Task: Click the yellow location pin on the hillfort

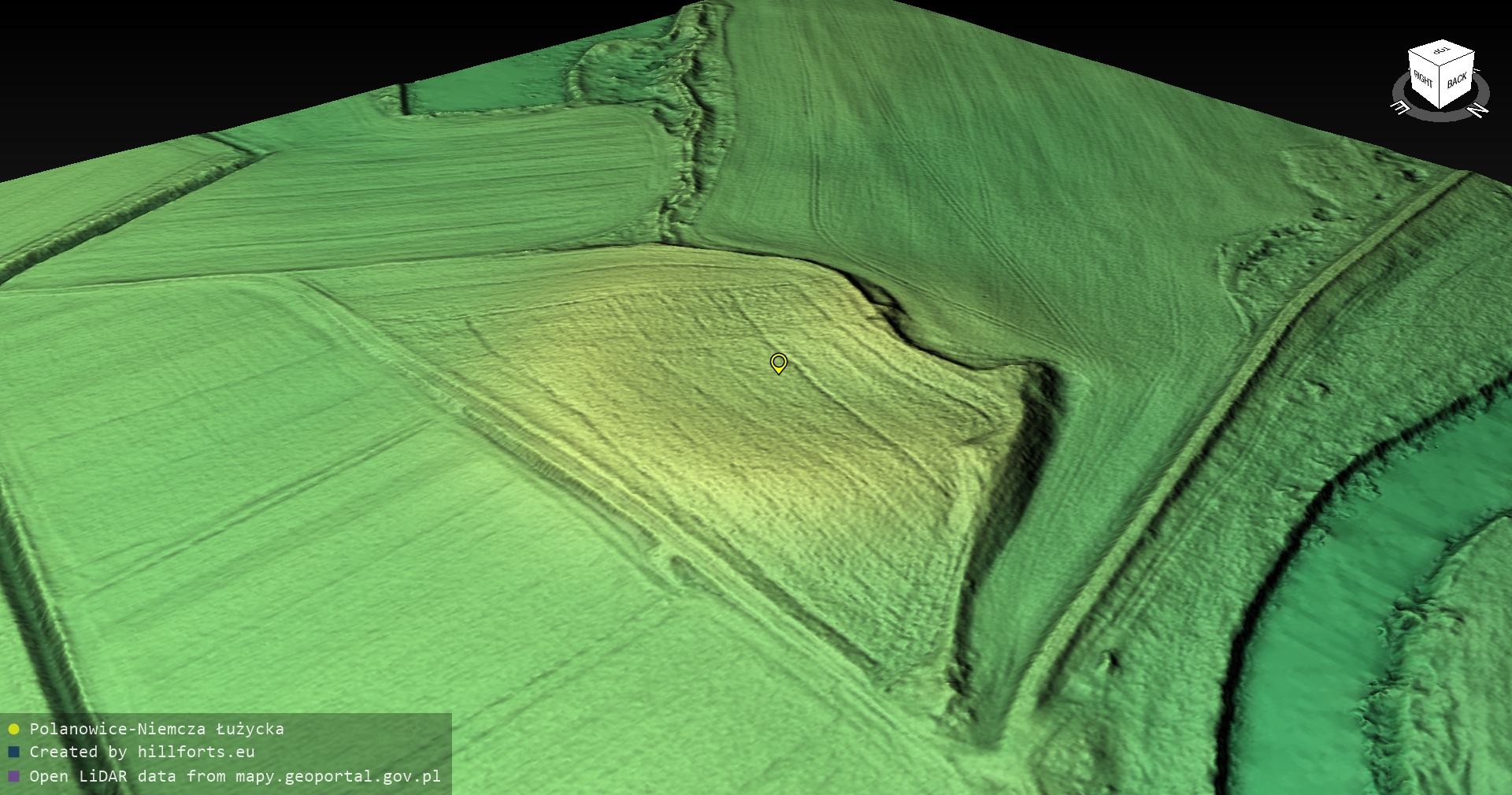Action: (x=778, y=362)
